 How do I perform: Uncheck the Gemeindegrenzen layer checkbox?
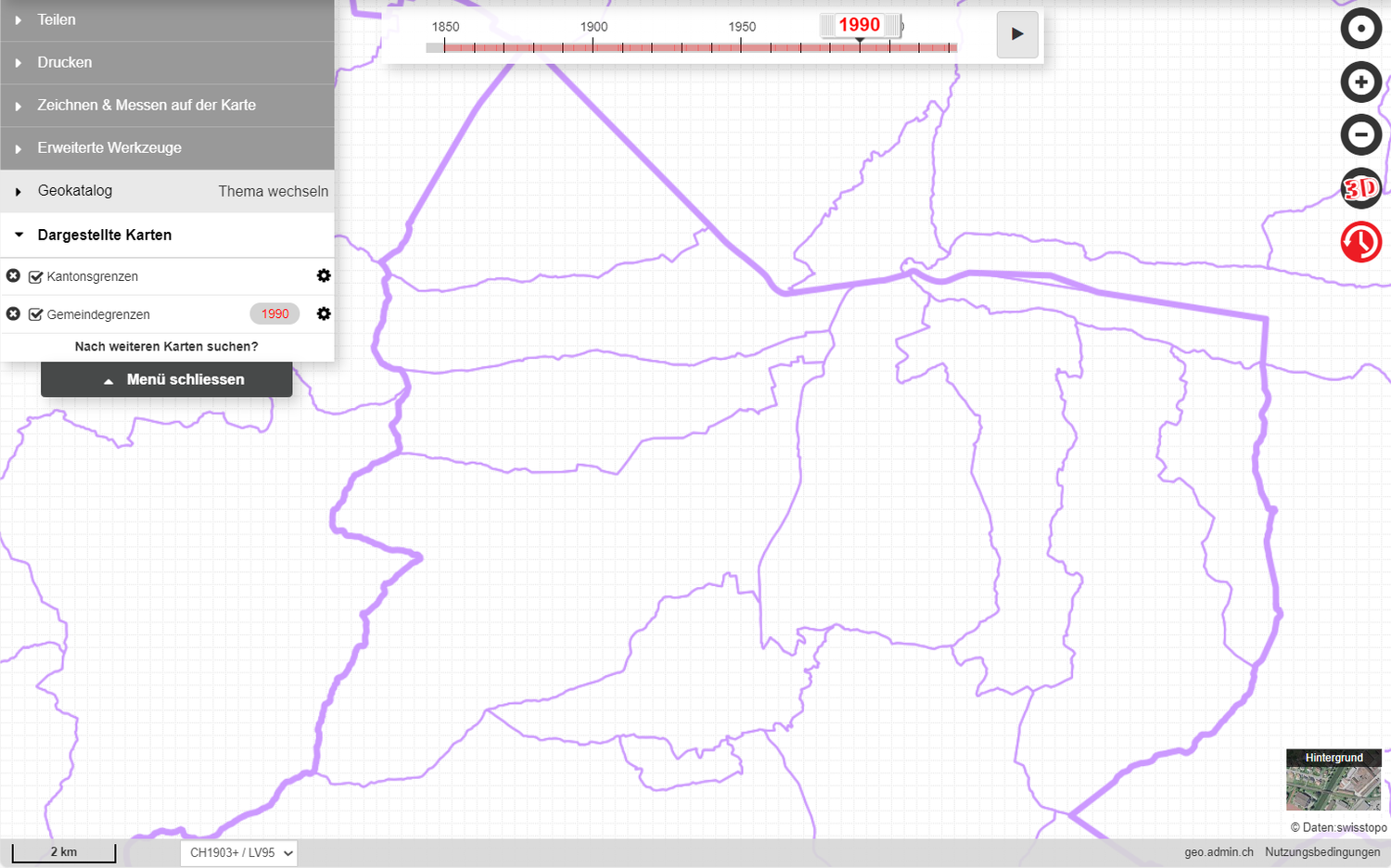(x=36, y=314)
